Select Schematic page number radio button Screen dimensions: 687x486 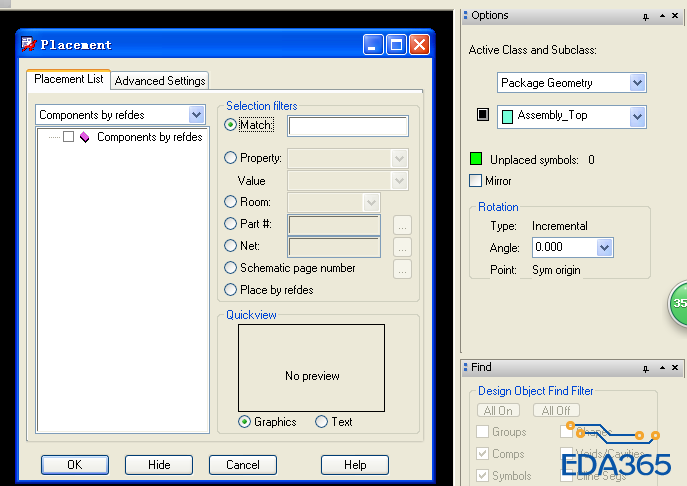[x=230, y=267]
